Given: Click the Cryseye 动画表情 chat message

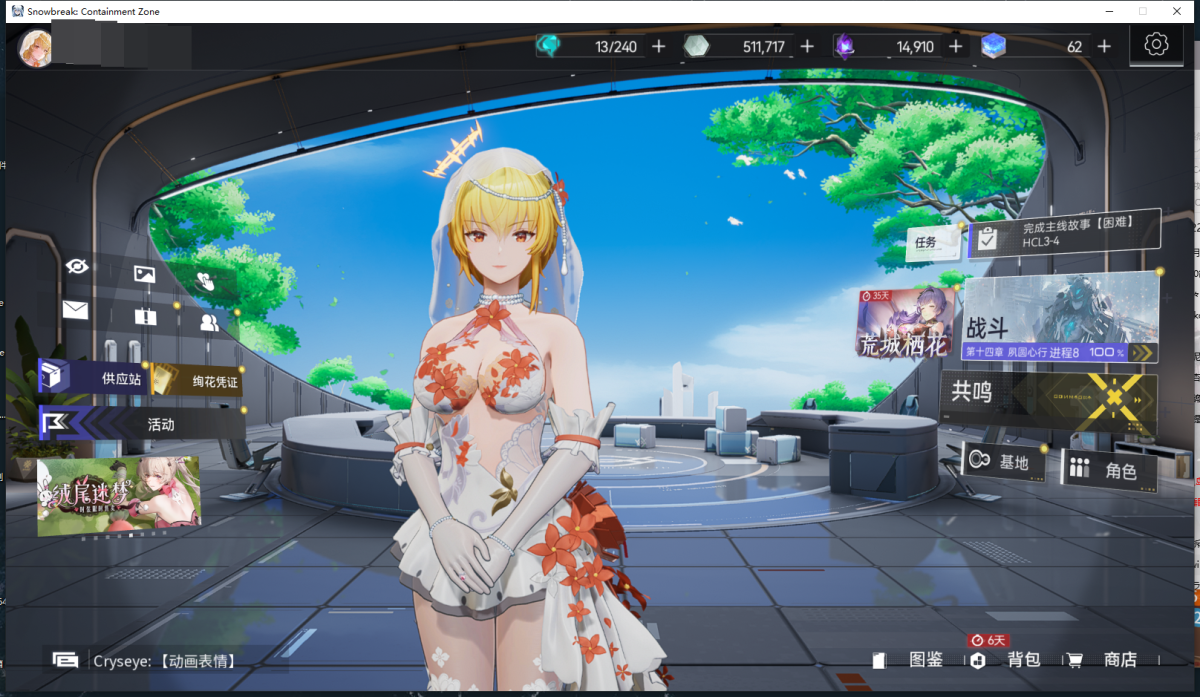Looking at the screenshot, I should 164,661.
